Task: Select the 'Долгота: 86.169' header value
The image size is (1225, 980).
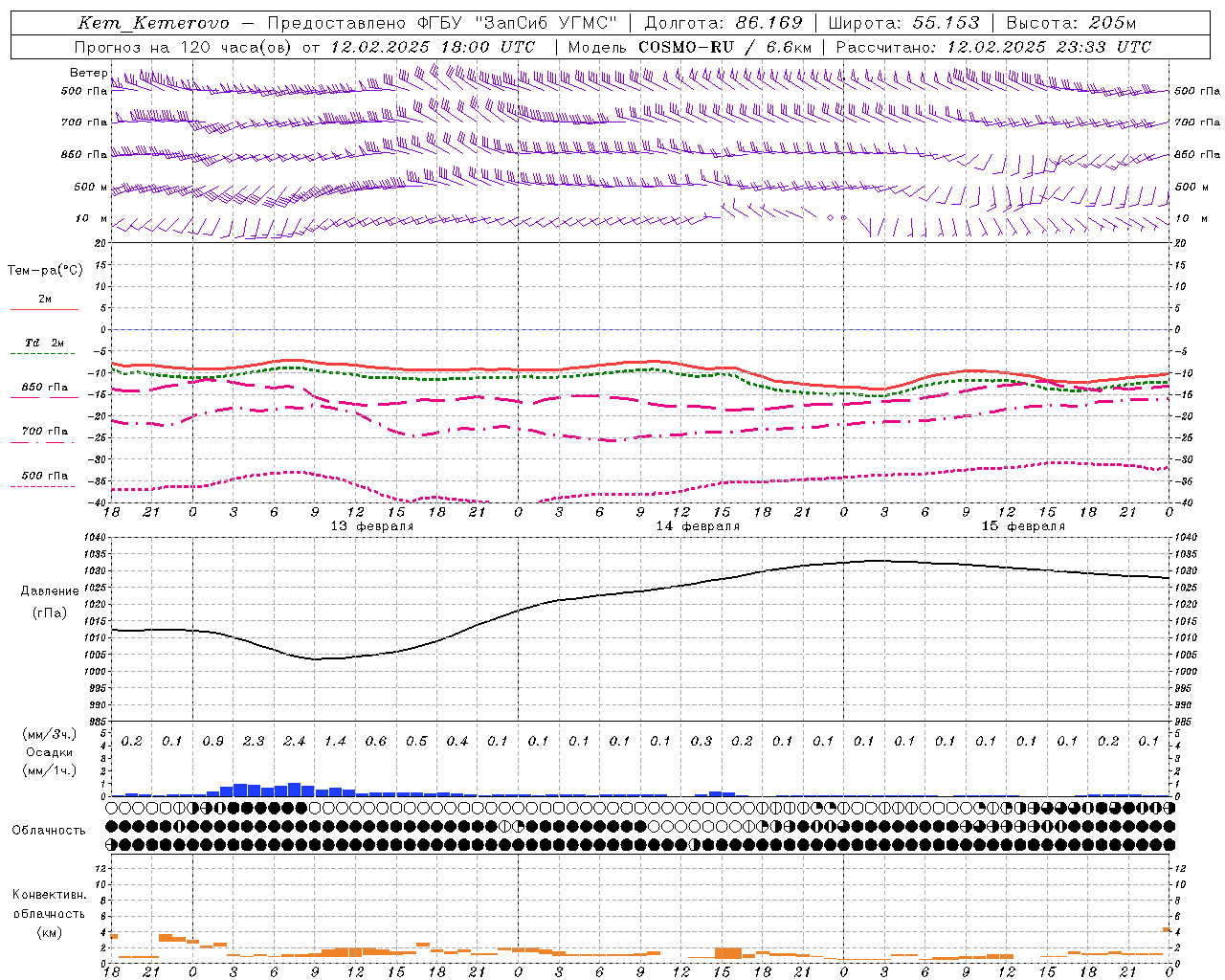Action: tap(724, 23)
